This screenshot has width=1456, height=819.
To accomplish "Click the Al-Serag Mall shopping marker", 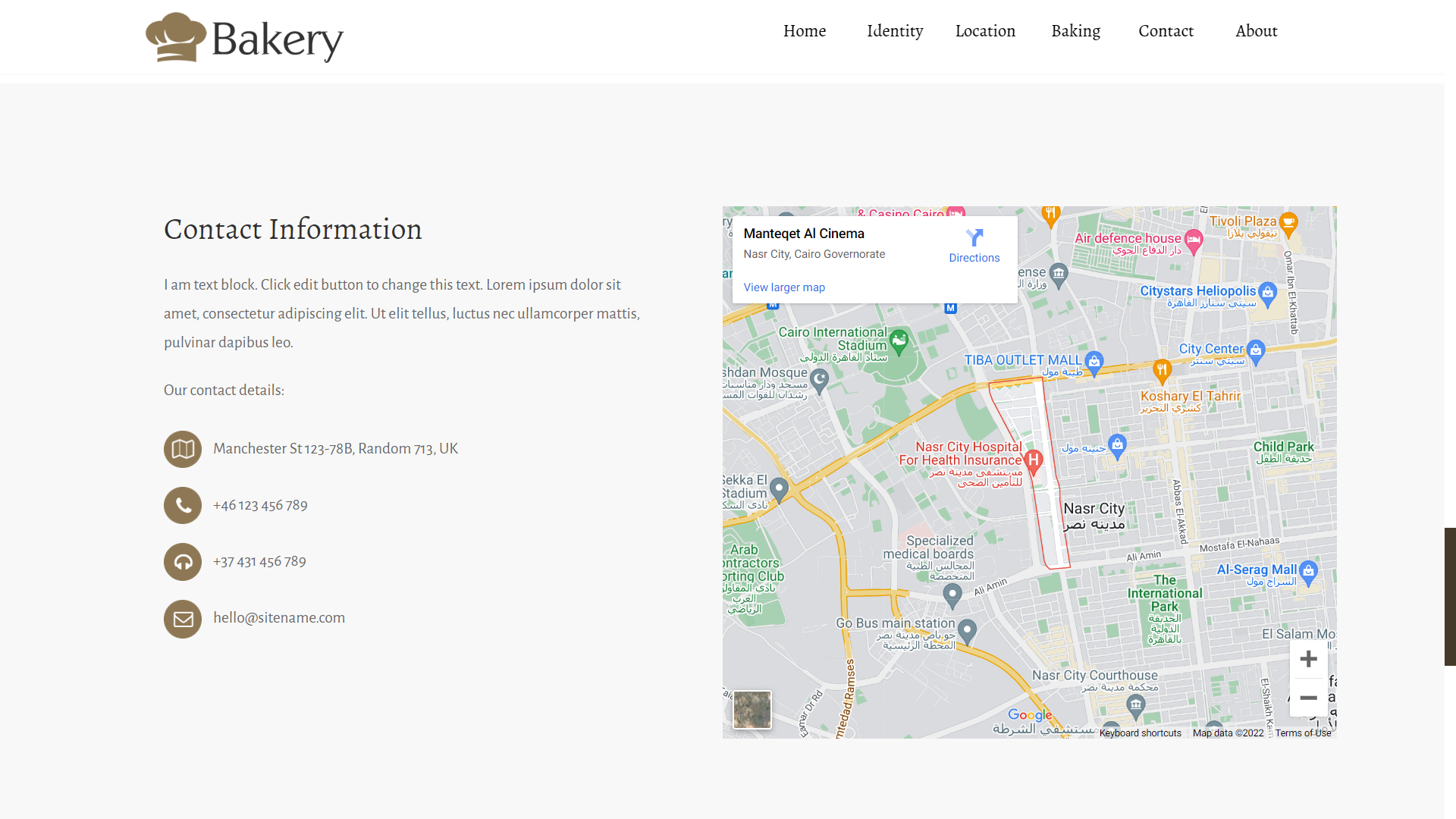I will [x=1308, y=572].
